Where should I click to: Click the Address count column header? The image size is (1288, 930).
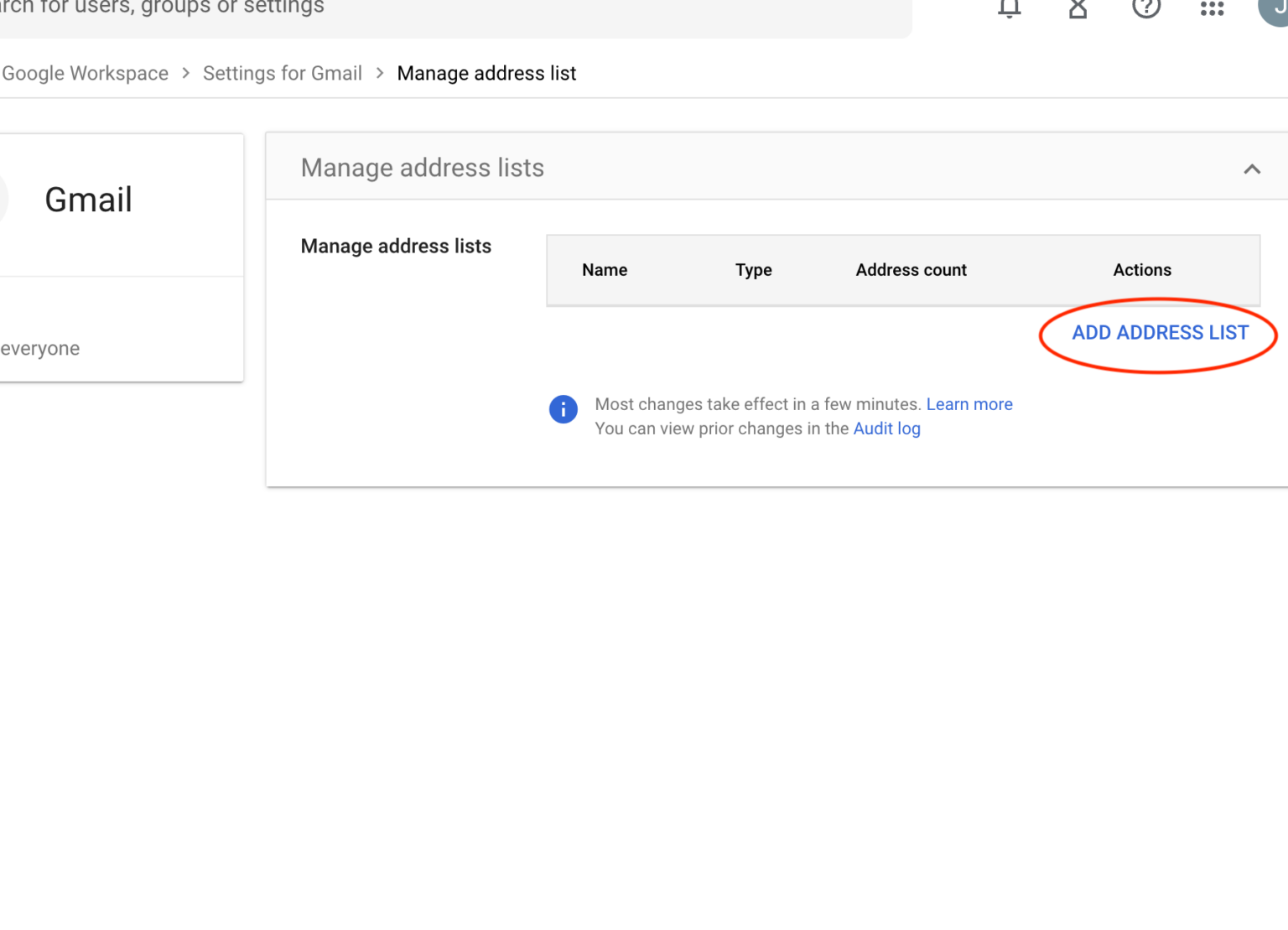(911, 270)
